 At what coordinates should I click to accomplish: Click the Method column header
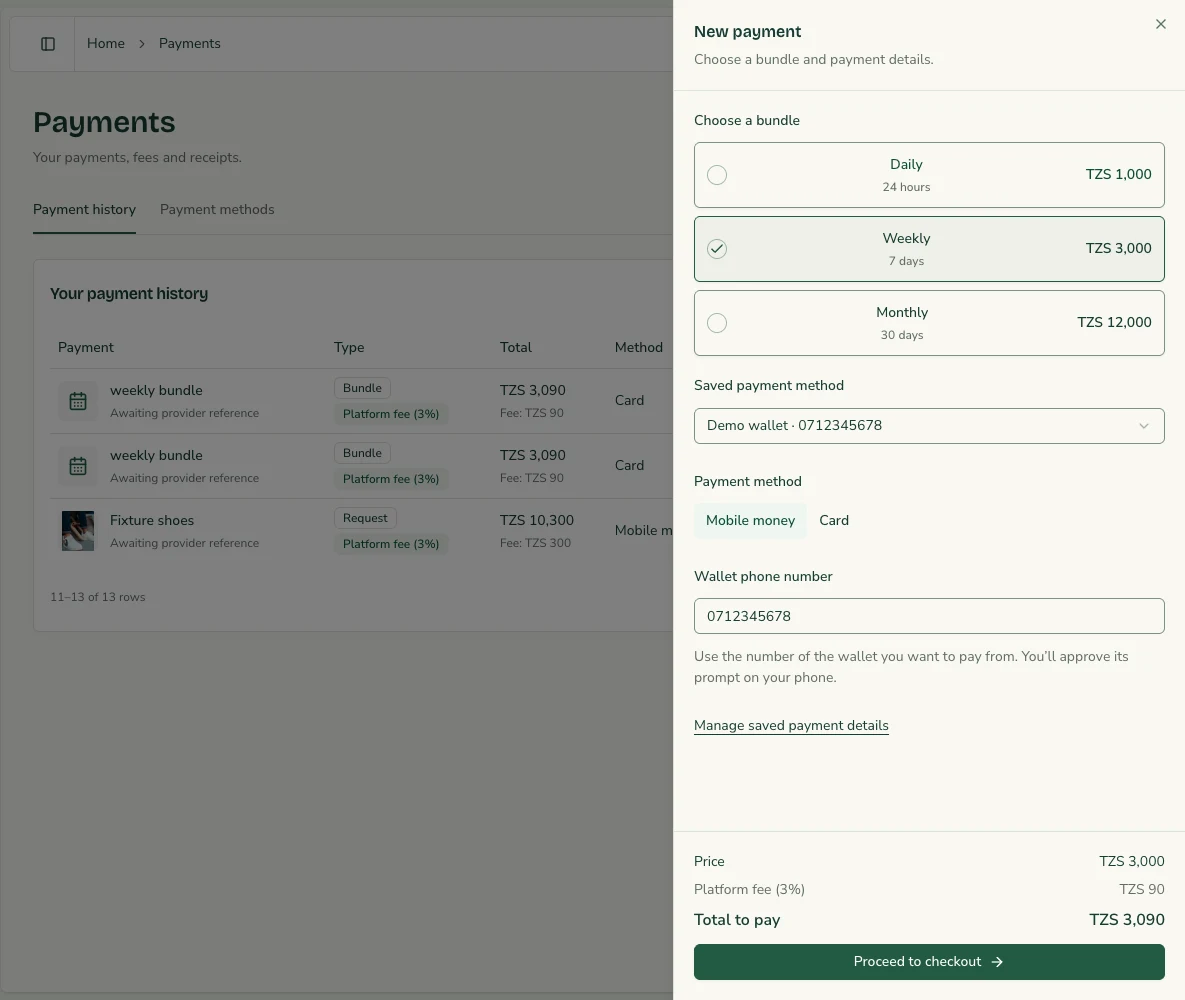[639, 347]
